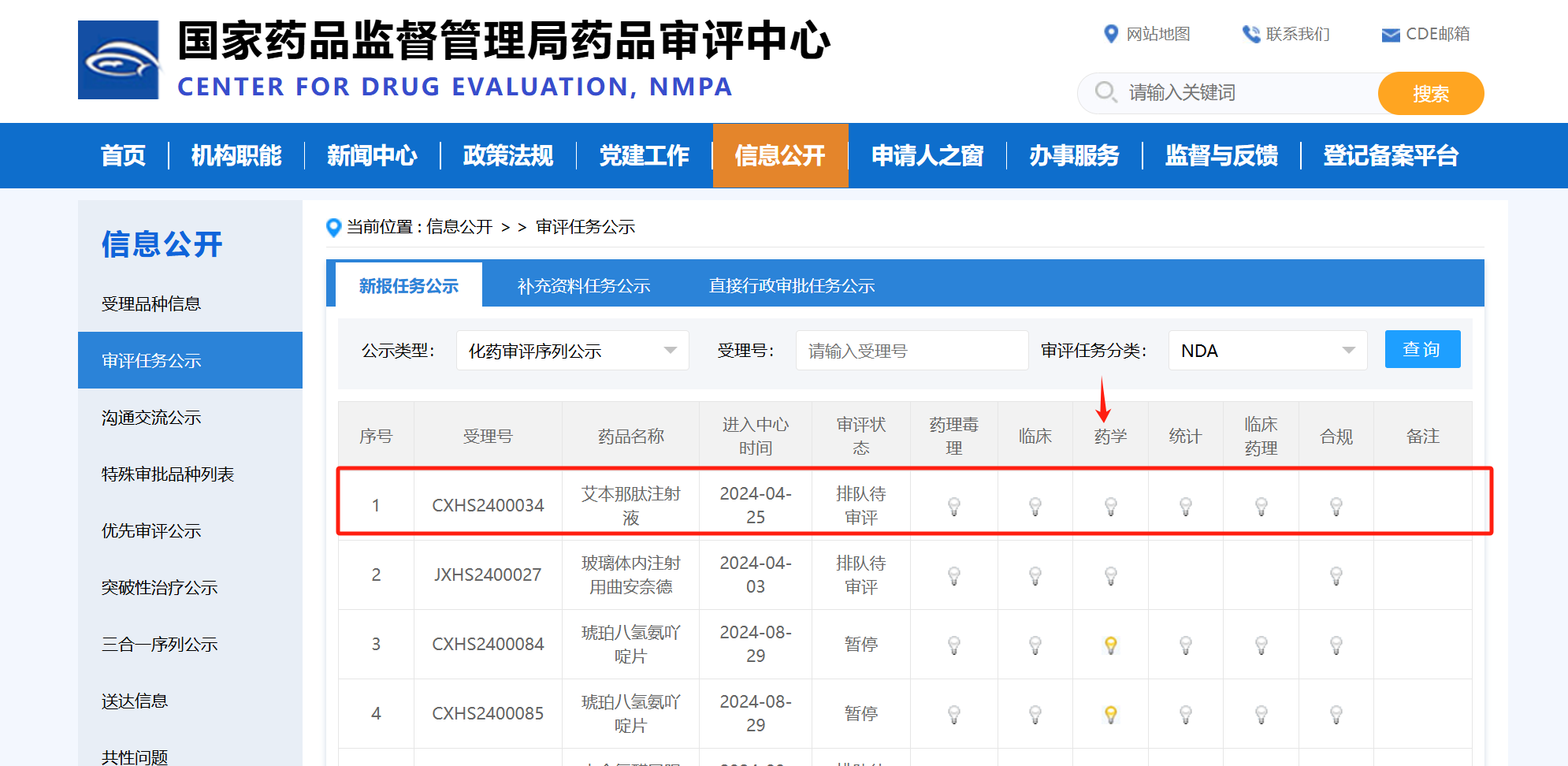Click the blue 查询 button

tap(1422, 349)
